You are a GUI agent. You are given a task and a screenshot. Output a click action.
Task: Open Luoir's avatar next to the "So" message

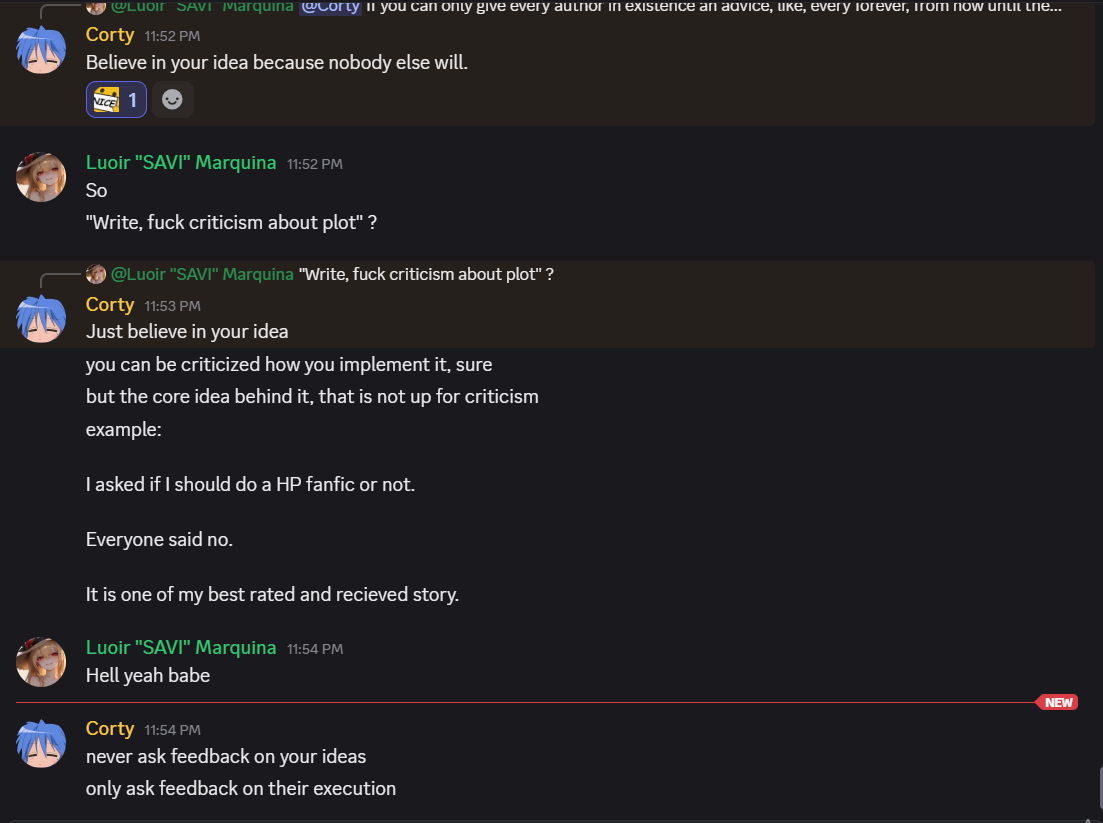tap(41, 178)
